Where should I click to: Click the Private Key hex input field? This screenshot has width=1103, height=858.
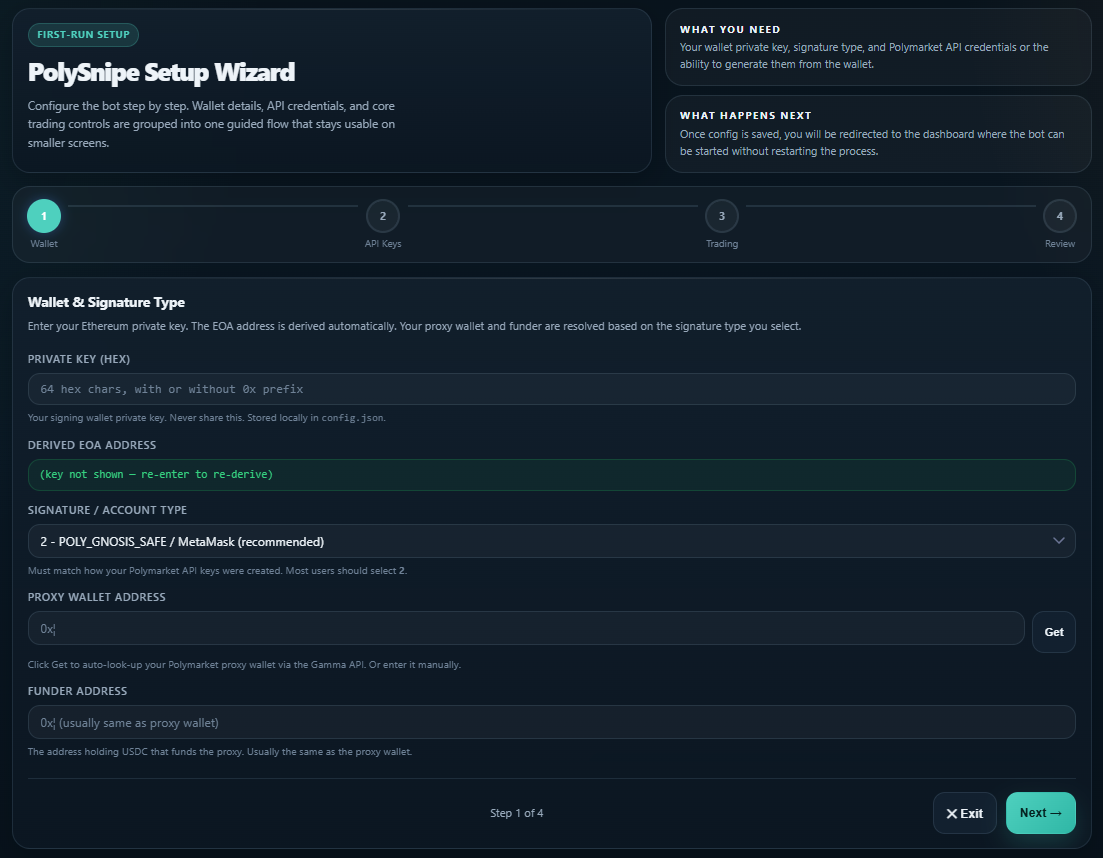(x=550, y=388)
